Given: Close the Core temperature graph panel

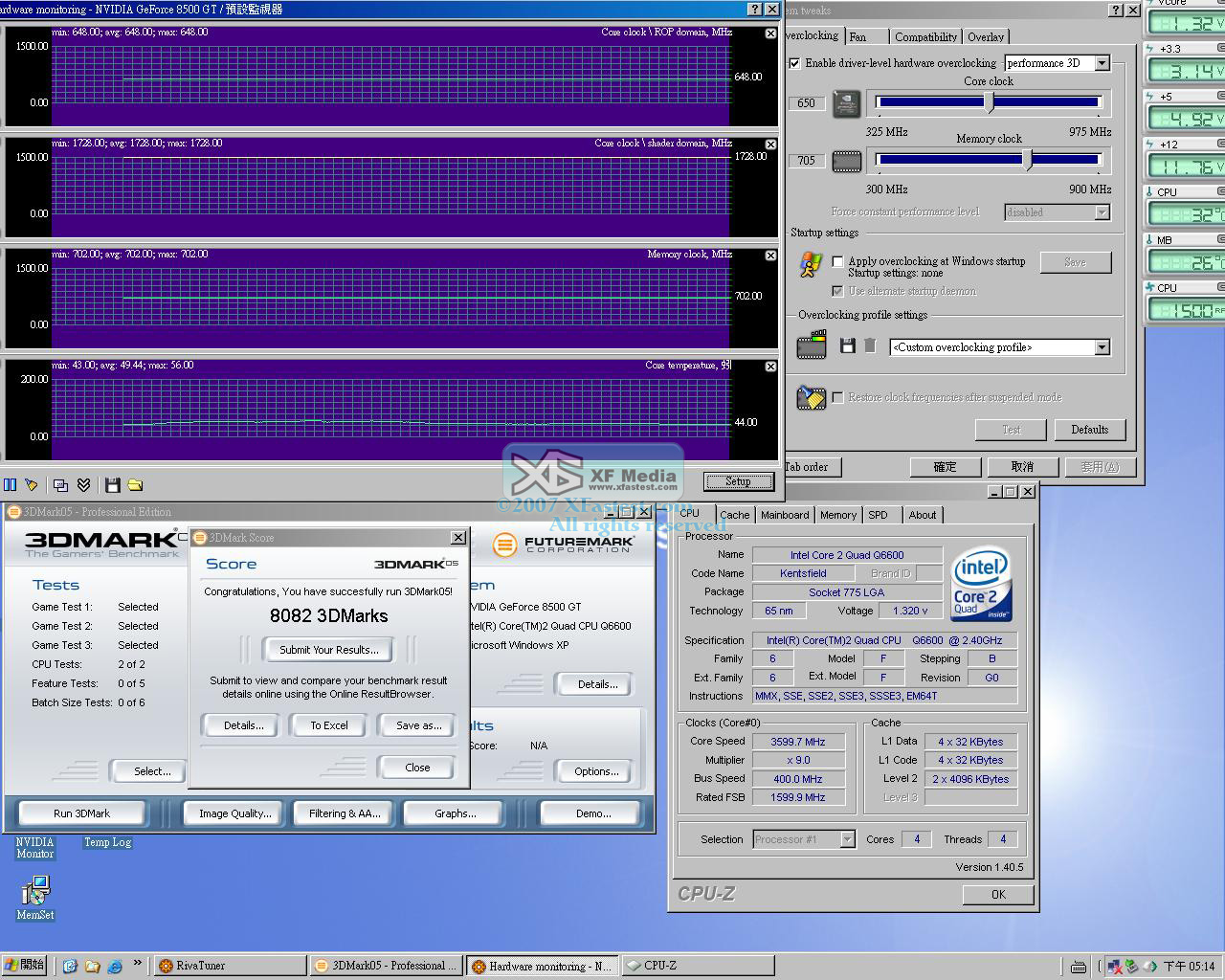Looking at the screenshot, I should (x=770, y=367).
